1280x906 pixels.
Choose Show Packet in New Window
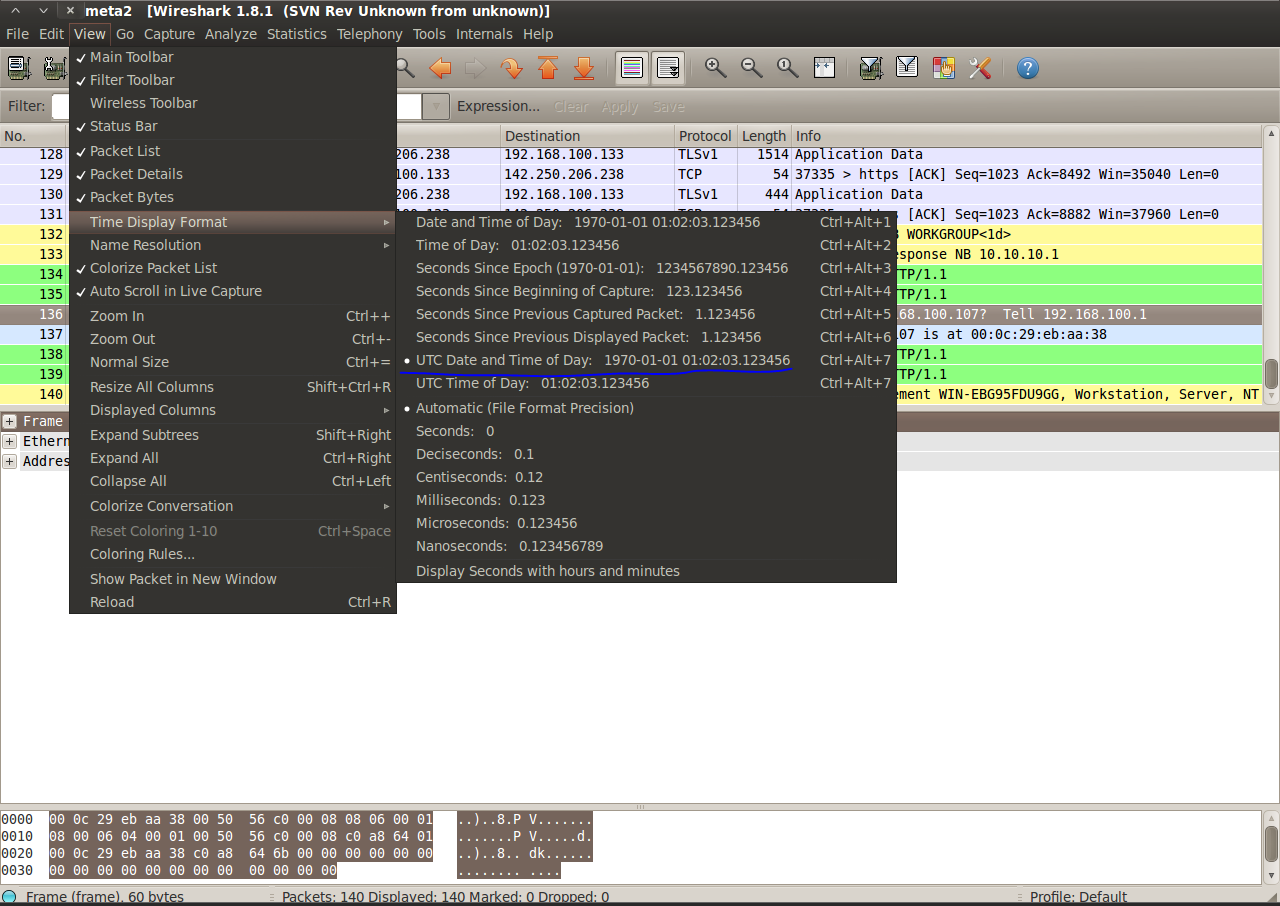coord(233,579)
